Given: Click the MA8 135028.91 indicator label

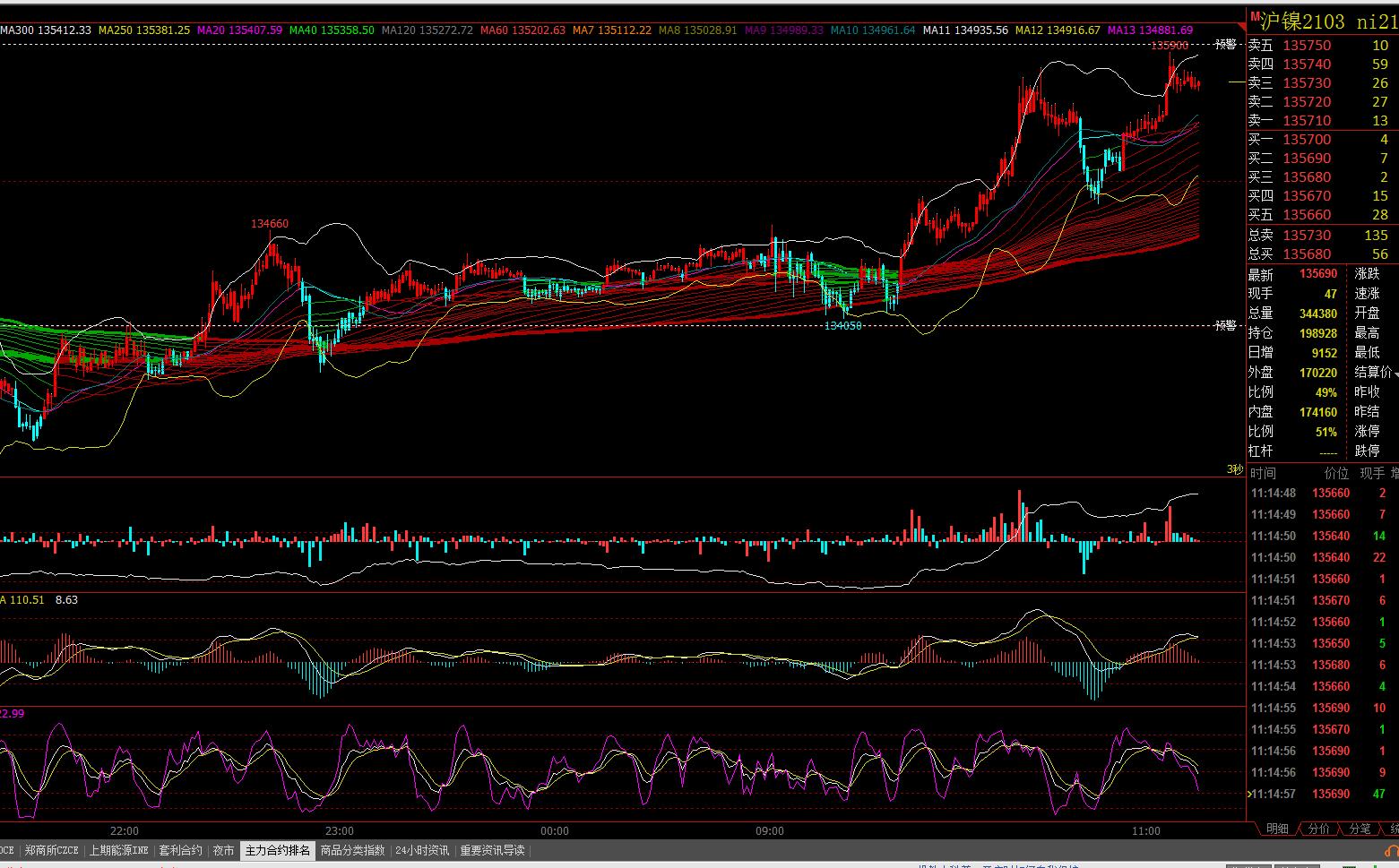Looking at the screenshot, I should click(698, 30).
